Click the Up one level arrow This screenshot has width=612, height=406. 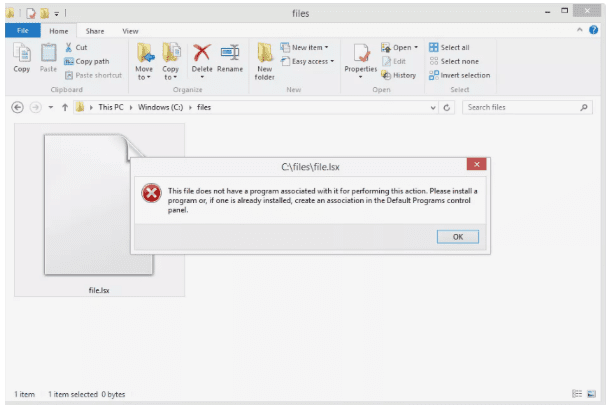tap(63, 107)
